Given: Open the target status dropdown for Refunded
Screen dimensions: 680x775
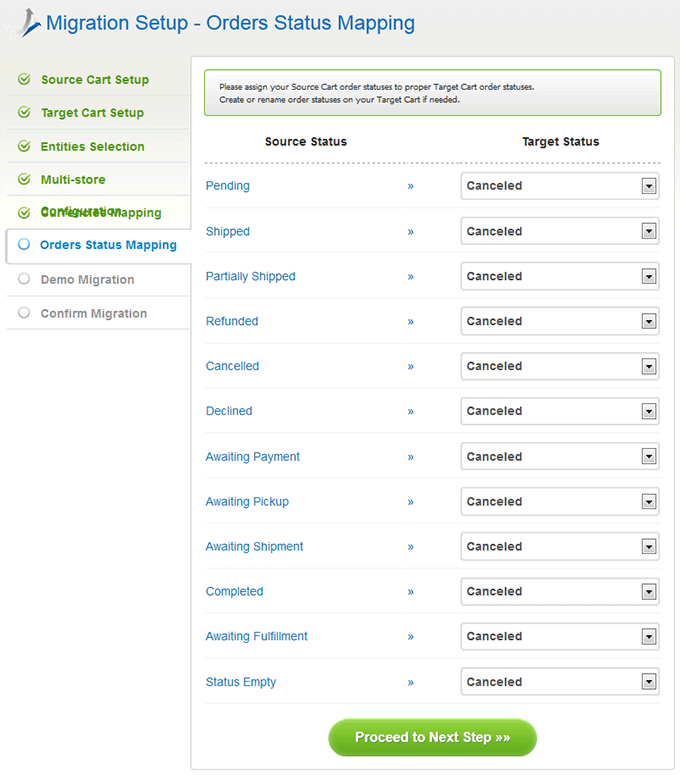Looking at the screenshot, I should 560,321.
